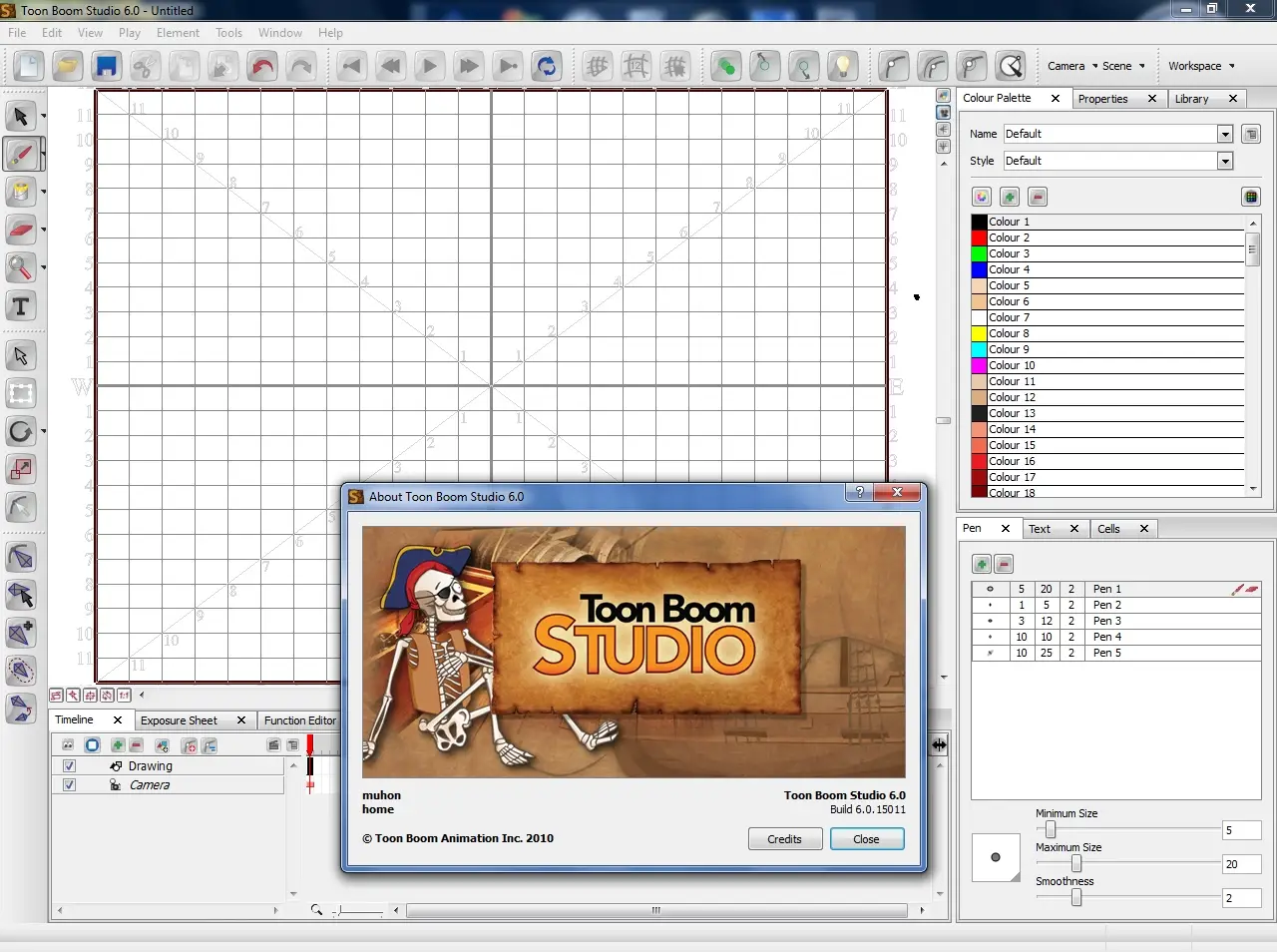Select the red Colour 2 swatch
The width and height of the screenshot is (1277, 952).
(x=980, y=238)
